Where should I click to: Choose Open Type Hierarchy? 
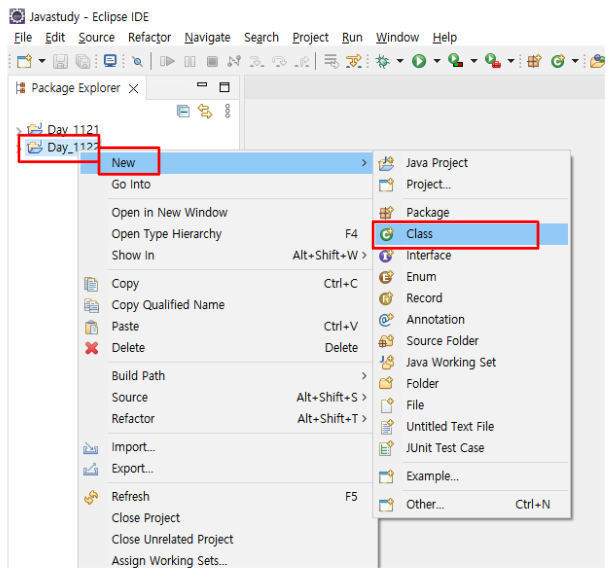[226, 234]
